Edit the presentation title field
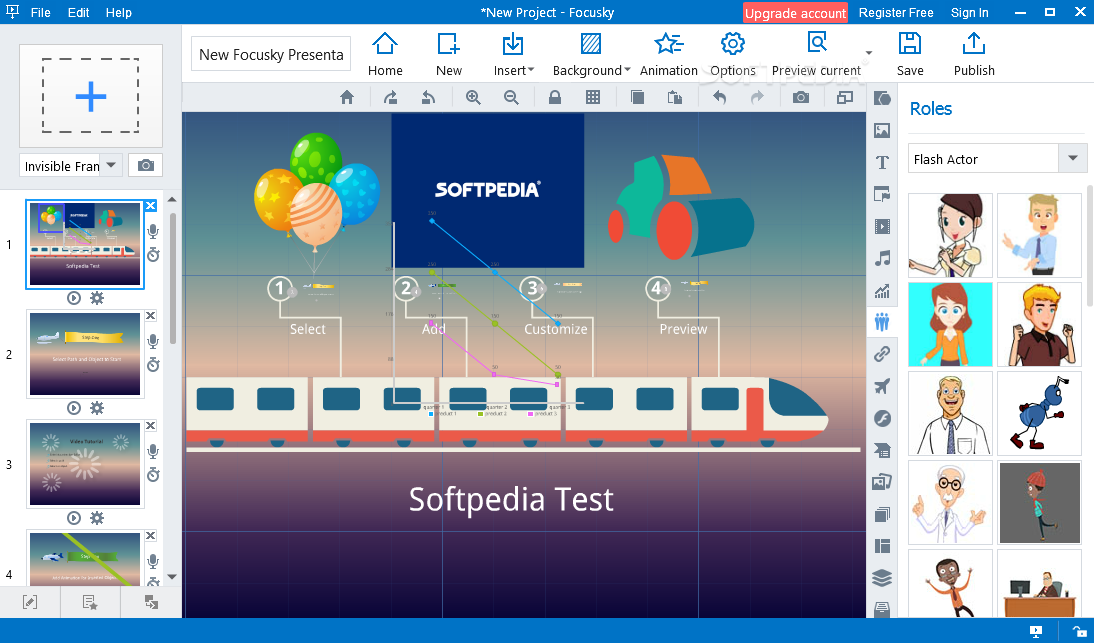This screenshot has height=643, width=1094. pos(271,54)
